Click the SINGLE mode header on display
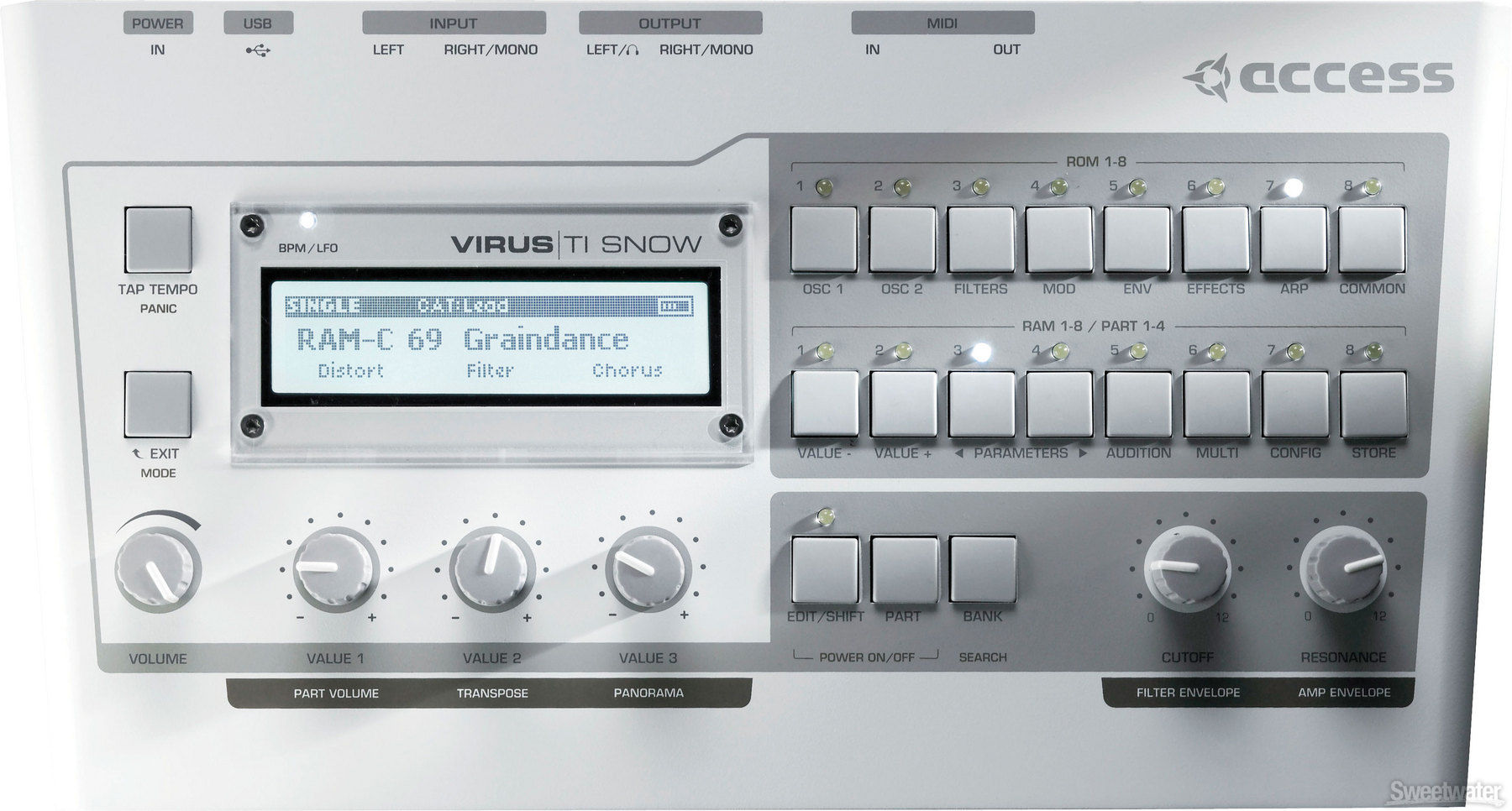 pyautogui.click(x=323, y=306)
